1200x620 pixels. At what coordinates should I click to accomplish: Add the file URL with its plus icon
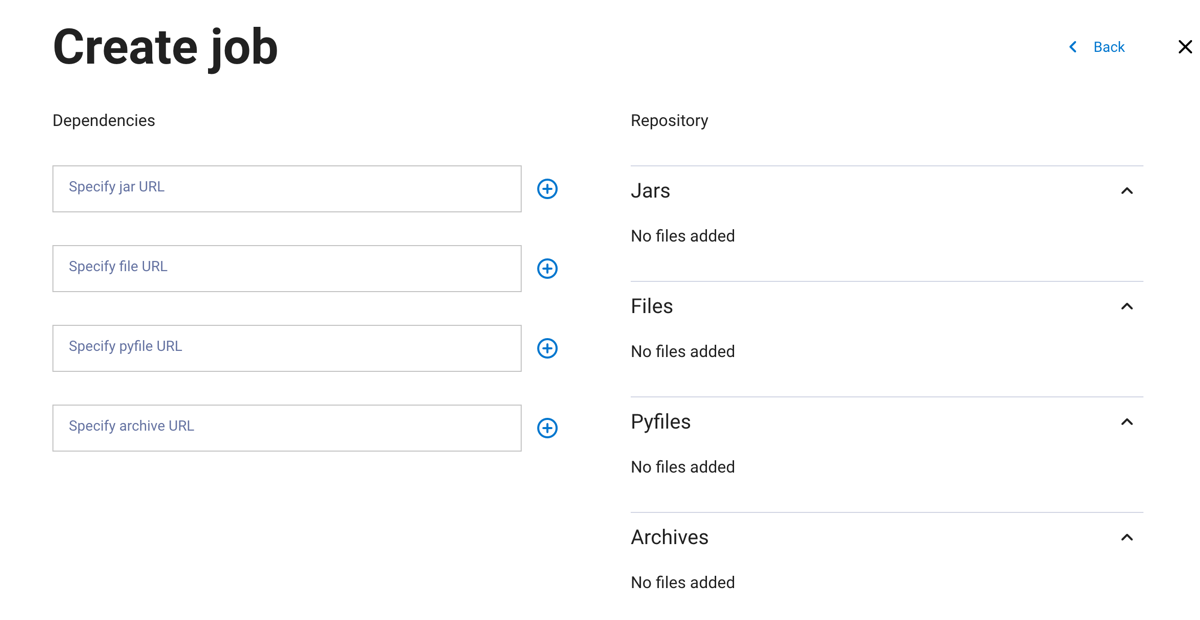[x=547, y=269]
